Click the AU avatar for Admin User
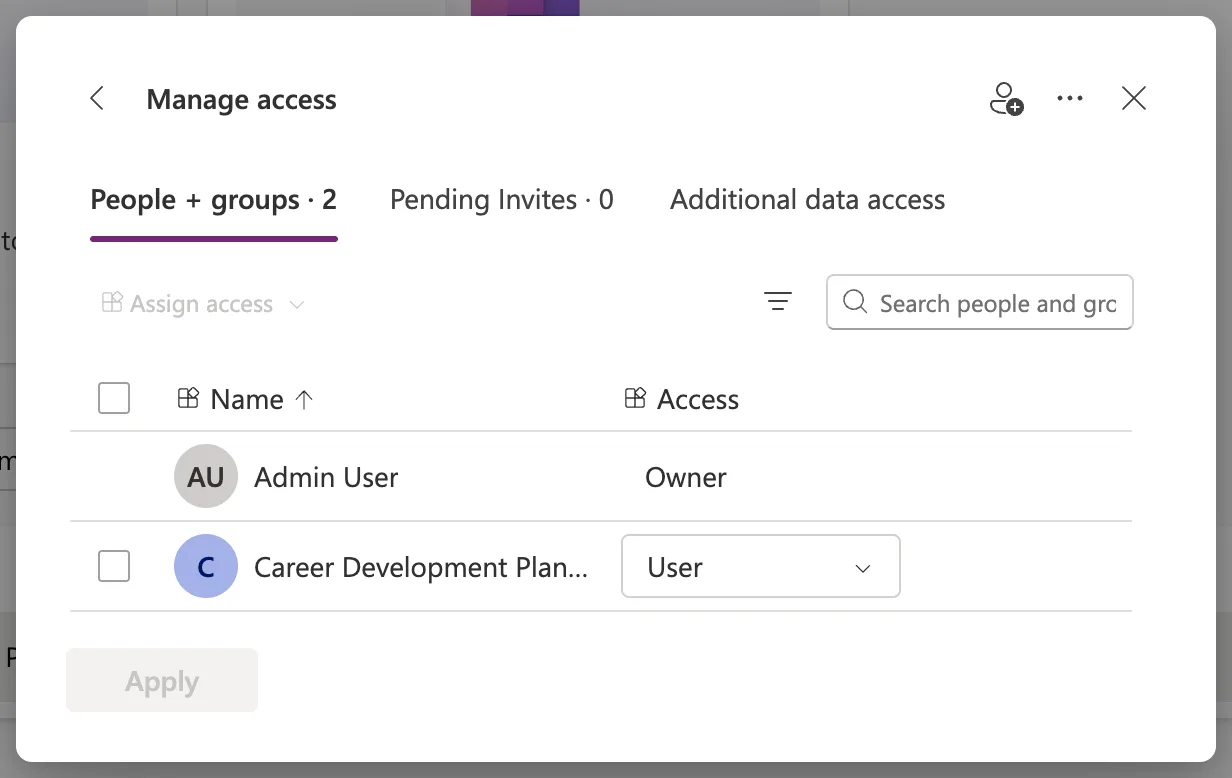 coord(206,477)
